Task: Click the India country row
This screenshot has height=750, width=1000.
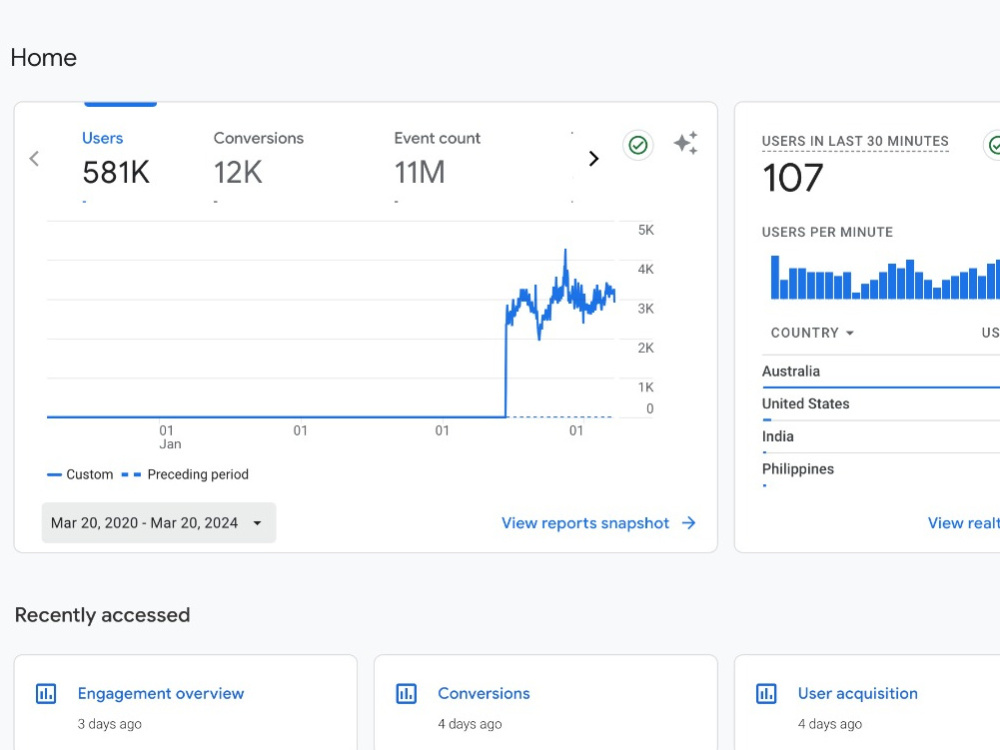Action: tap(881, 437)
